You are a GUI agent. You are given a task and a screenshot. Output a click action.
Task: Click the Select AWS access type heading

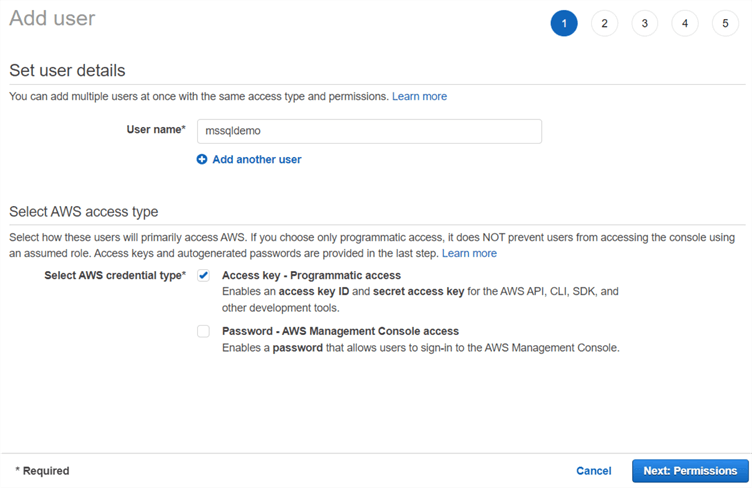(x=83, y=211)
